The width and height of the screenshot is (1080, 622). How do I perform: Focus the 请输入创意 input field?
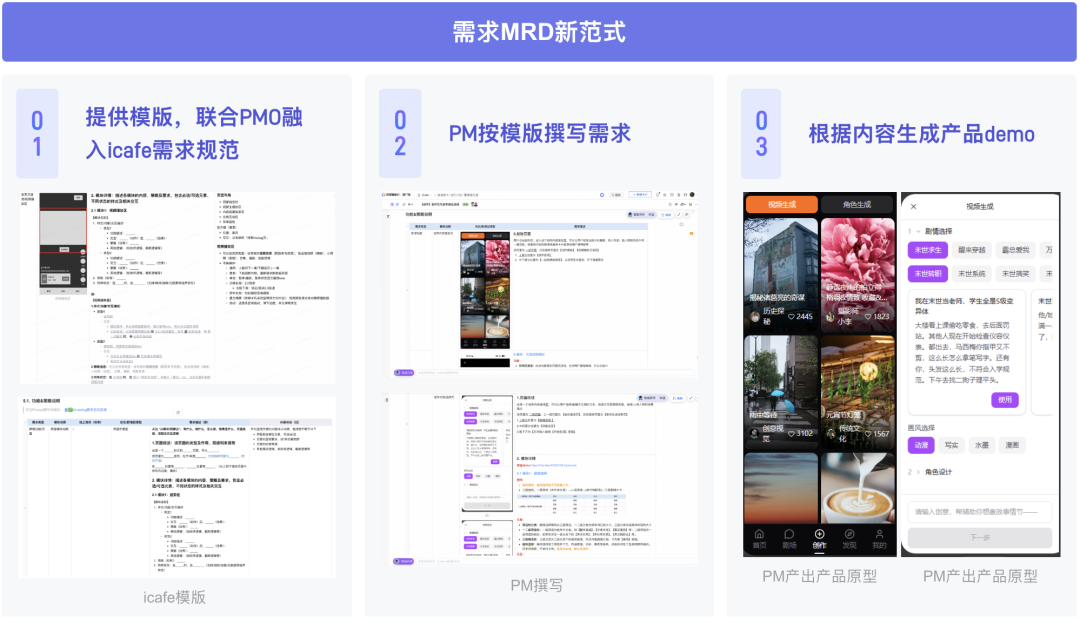(x=979, y=512)
